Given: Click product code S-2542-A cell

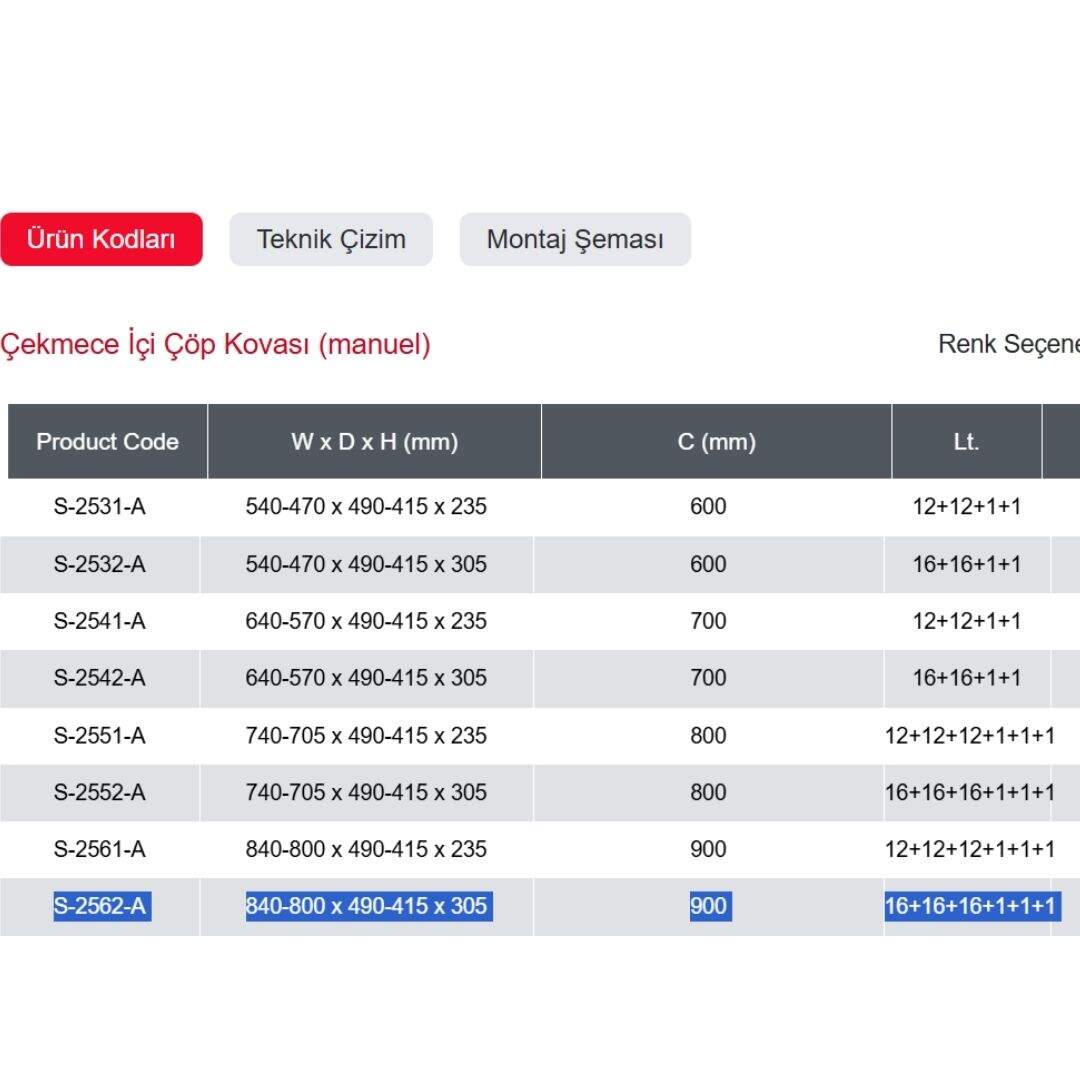Looking at the screenshot, I should pos(100,678).
